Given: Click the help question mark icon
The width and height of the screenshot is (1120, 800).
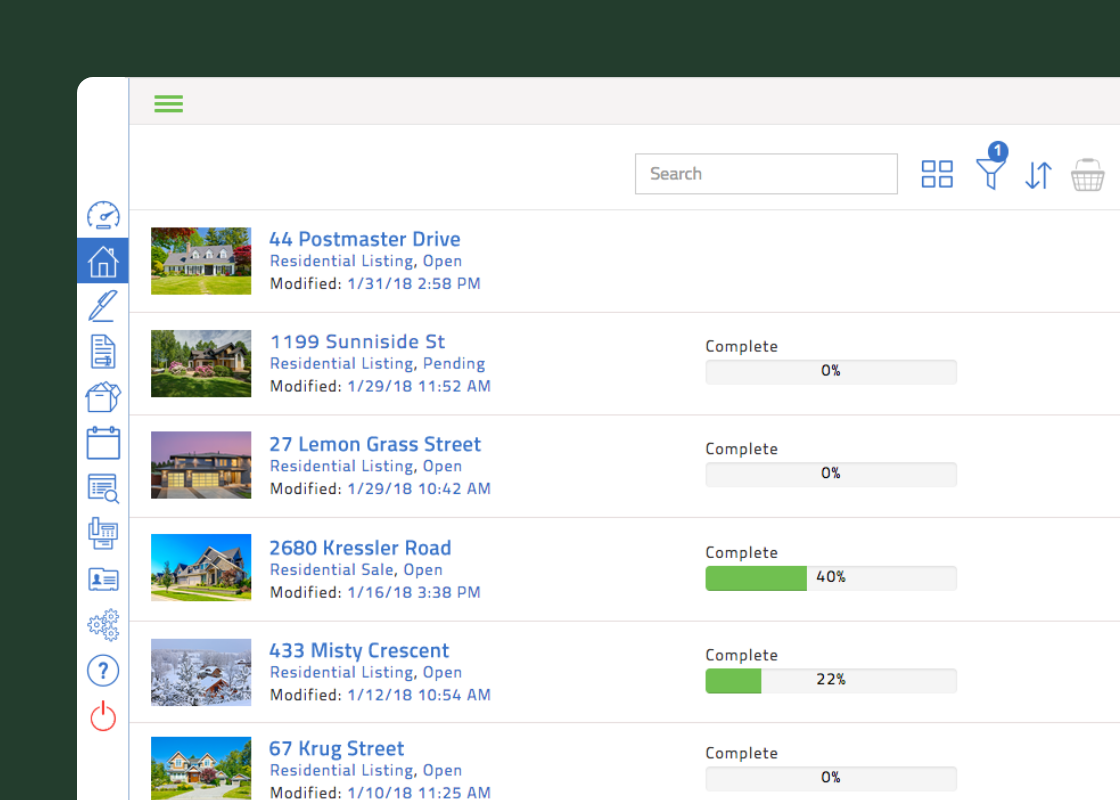Looking at the screenshot, I should (x=103, y=671).
